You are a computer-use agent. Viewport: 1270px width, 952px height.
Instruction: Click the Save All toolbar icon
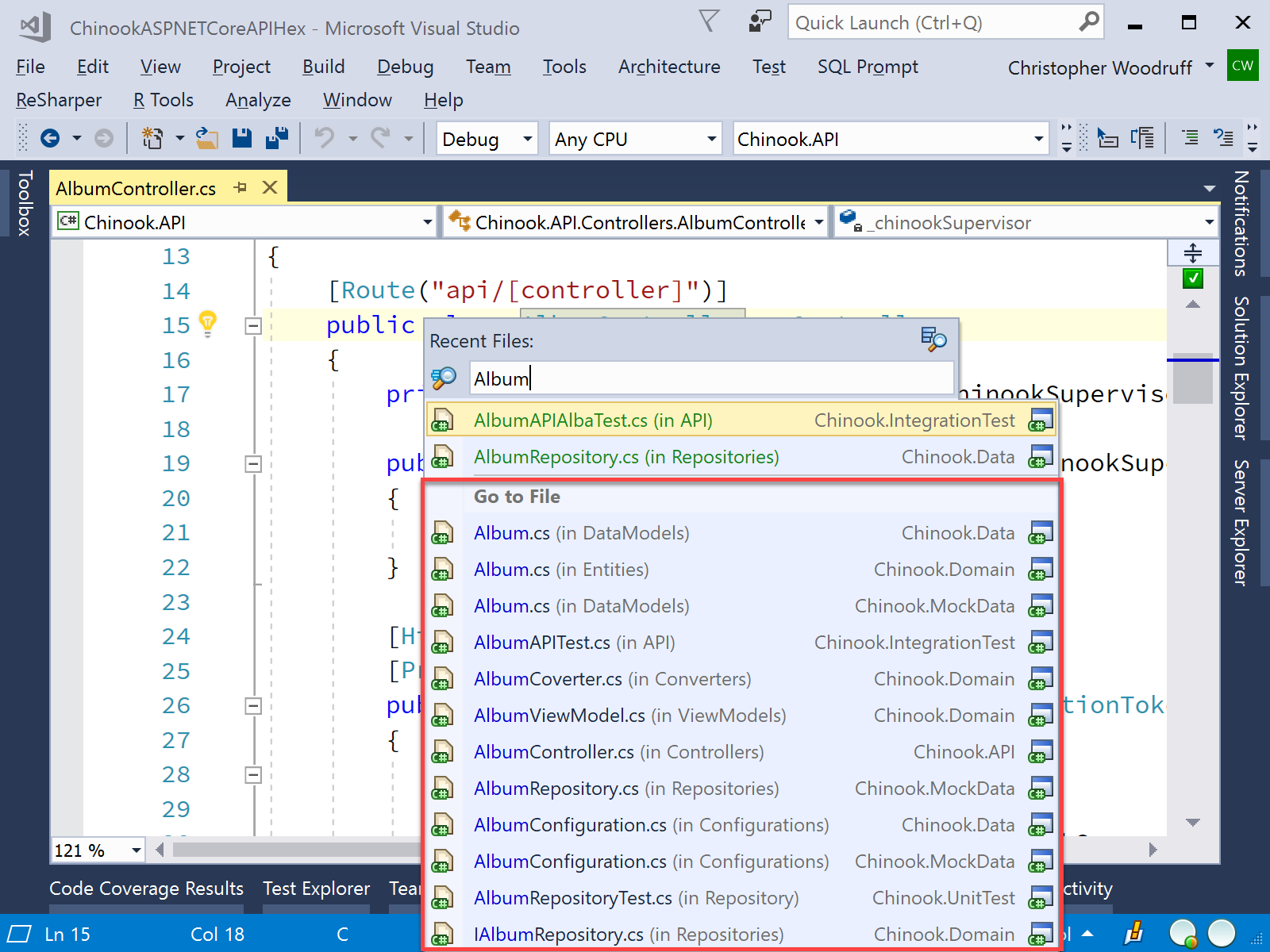click(x=277, y=139)
